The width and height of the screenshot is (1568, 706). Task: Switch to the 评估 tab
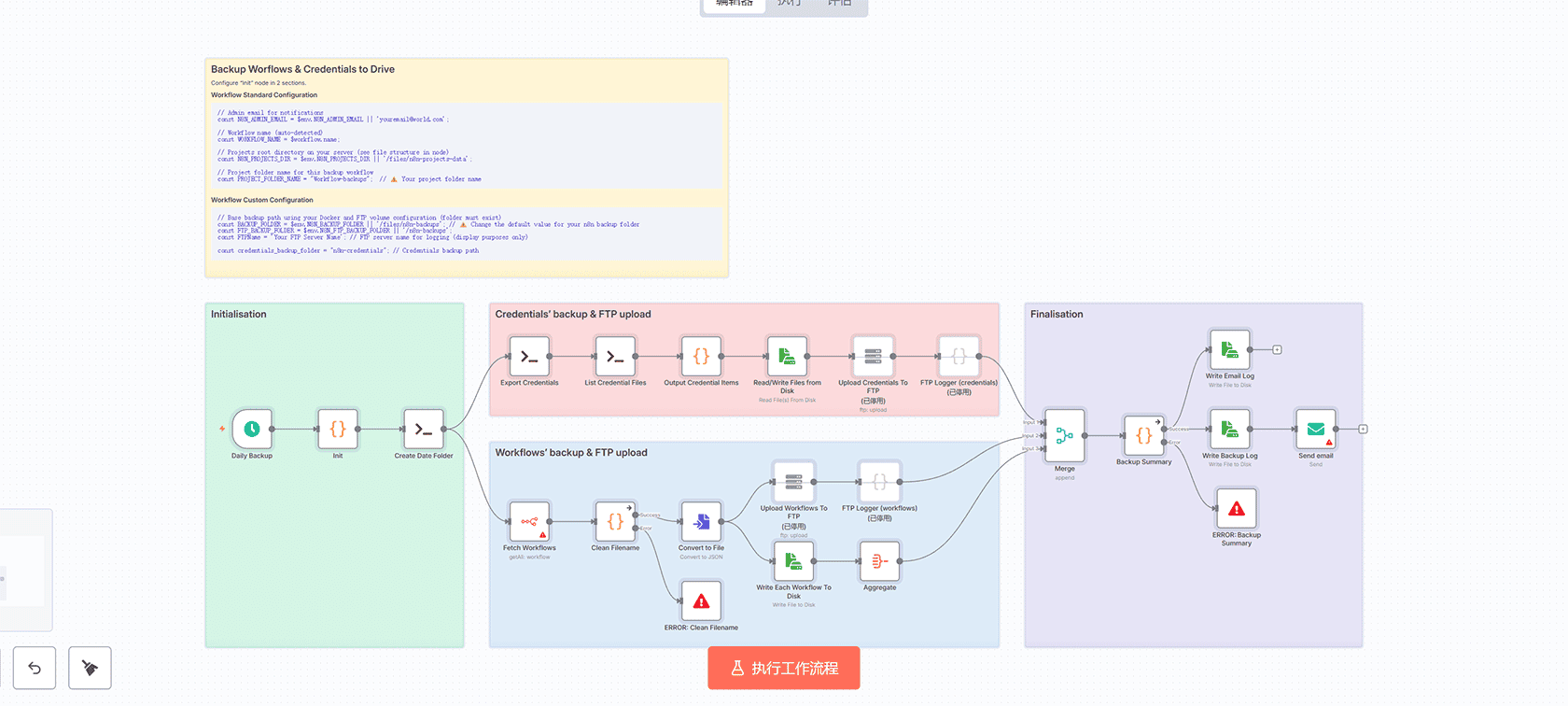point(839,4)
